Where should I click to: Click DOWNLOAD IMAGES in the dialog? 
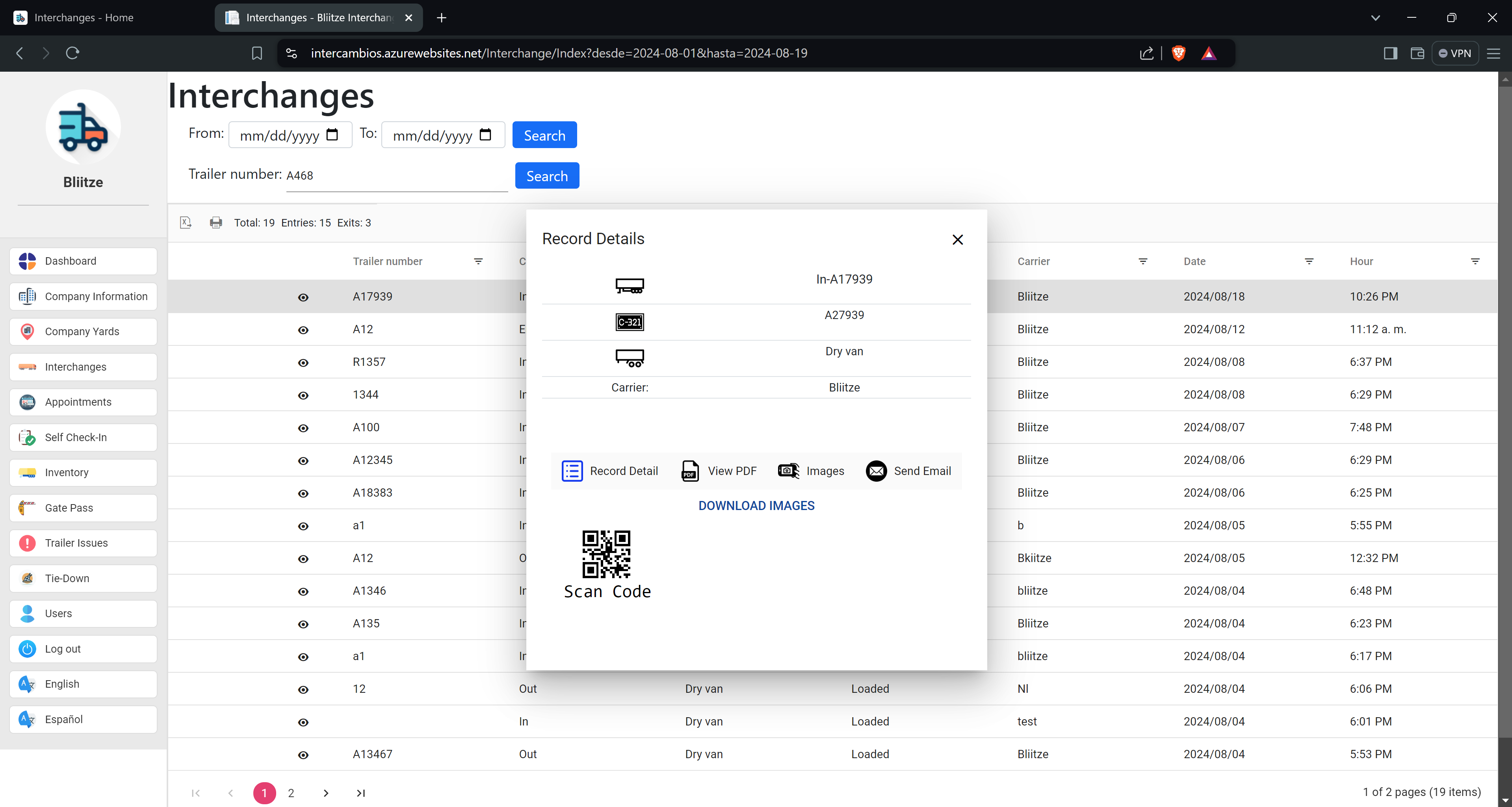click(756, 505)
